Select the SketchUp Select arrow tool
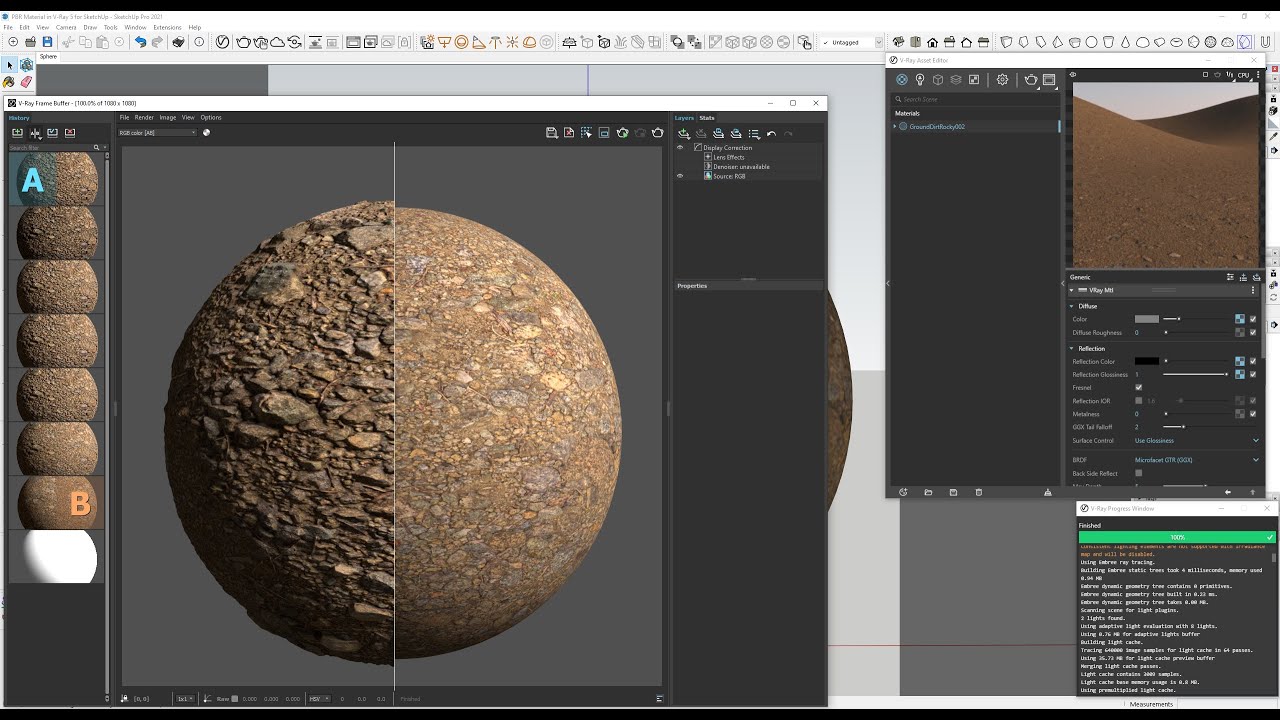Image resolution: width=1280 pixels, height=720 pixels. tap(10, 65)
